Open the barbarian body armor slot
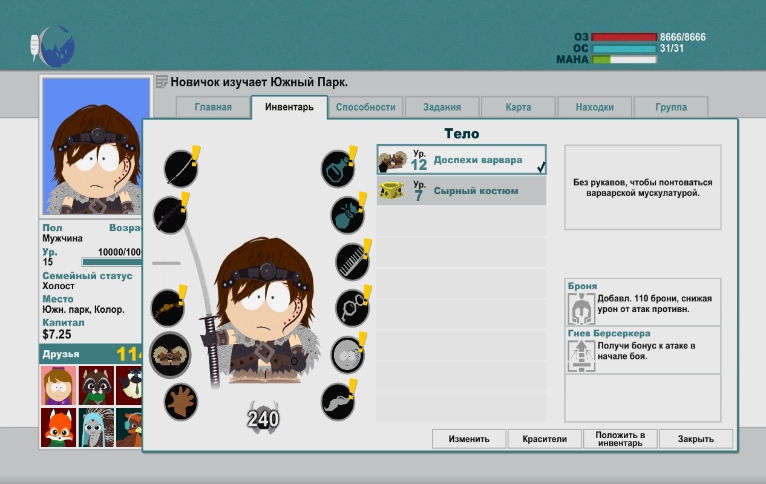The image size is (766, 484). 170,355
